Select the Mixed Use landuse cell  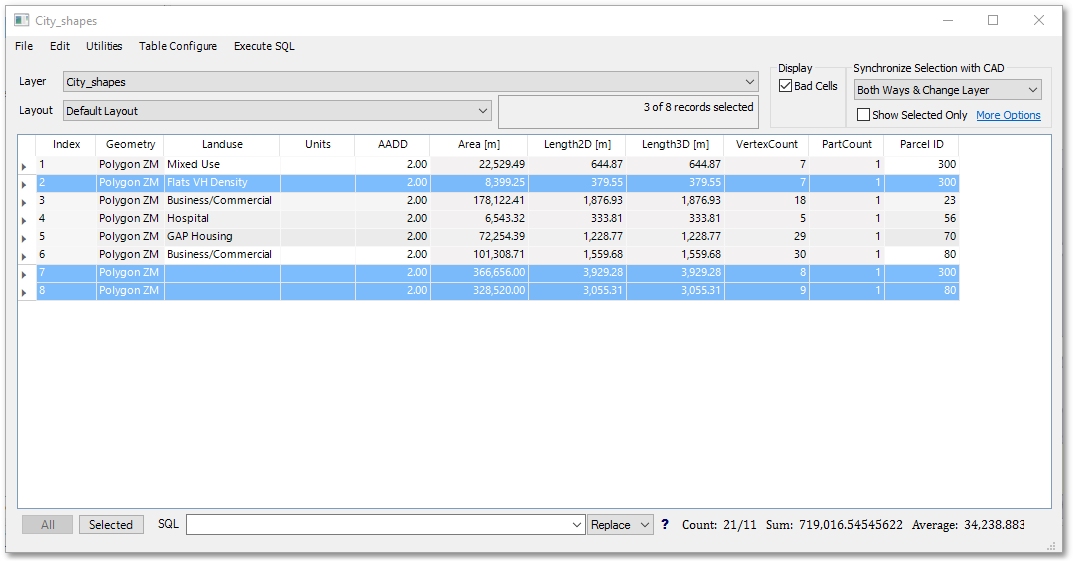coord(222,164)
